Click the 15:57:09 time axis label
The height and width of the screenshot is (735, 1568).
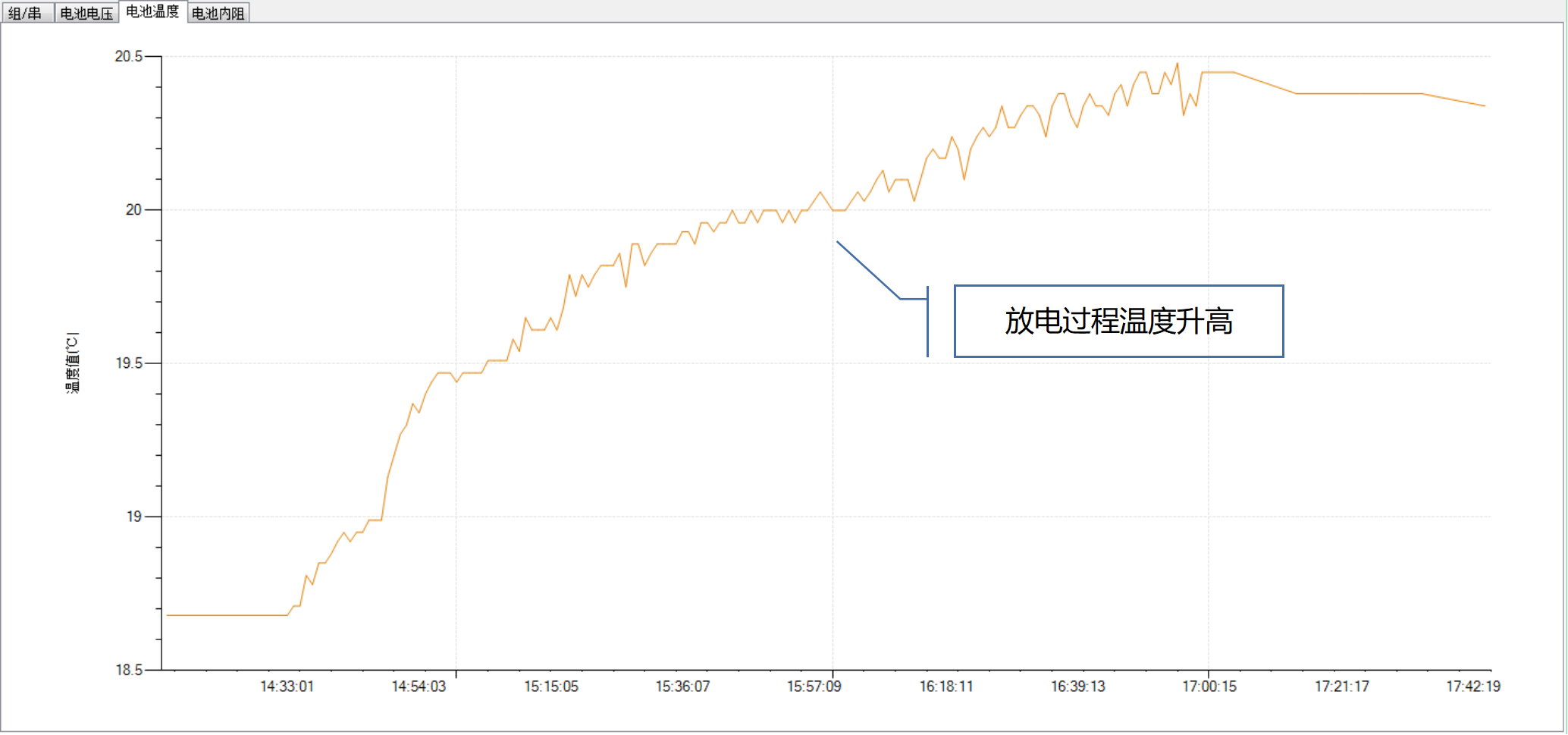(x=814, y=686)
